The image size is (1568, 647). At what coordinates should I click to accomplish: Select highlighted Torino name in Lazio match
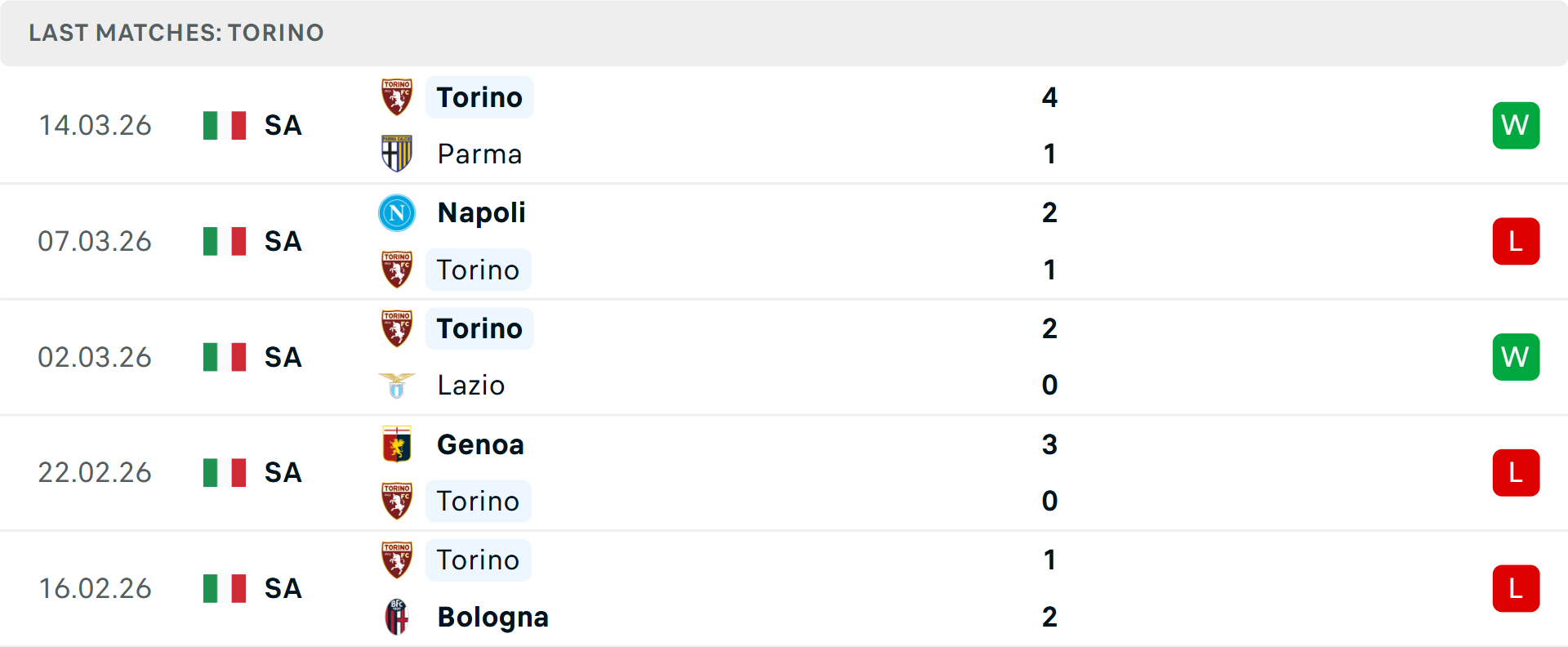(x=479, y=328)
